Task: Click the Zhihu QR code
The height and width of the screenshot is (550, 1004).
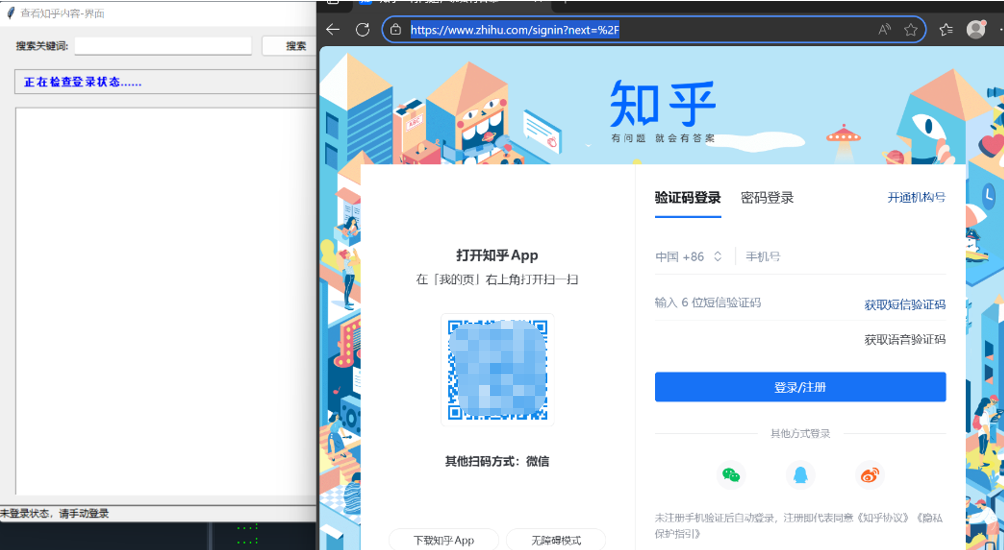Action: 498,370
